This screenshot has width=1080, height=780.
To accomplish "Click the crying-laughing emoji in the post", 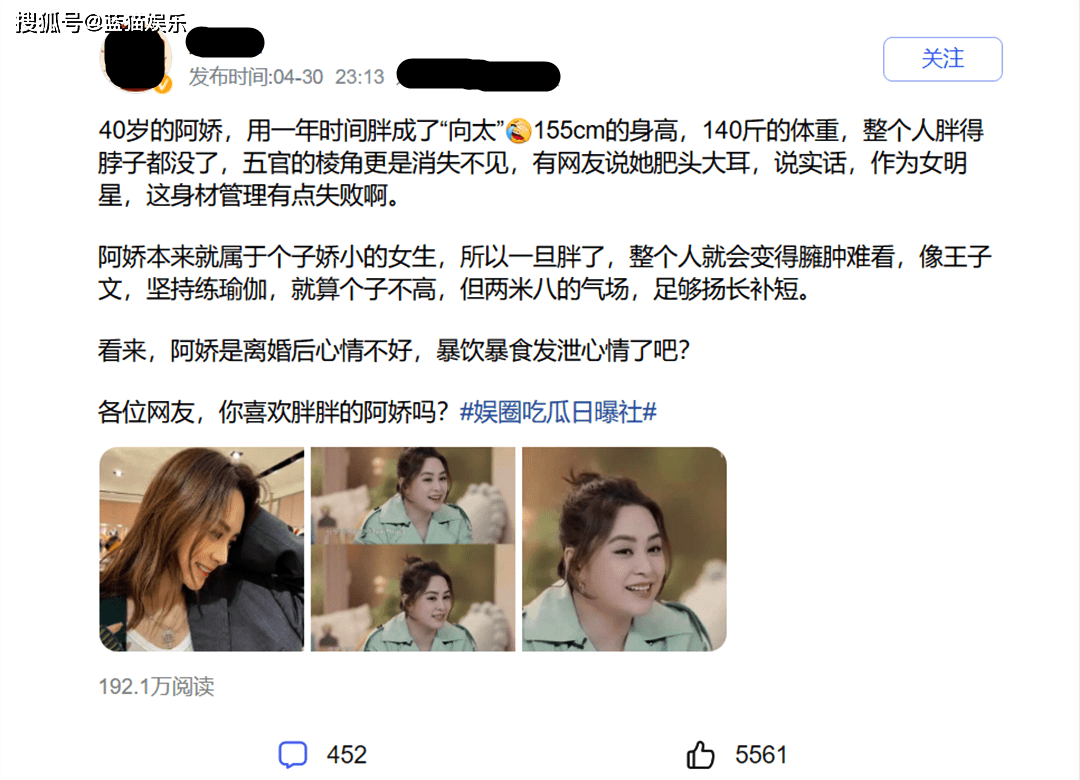I will (519, 130).
